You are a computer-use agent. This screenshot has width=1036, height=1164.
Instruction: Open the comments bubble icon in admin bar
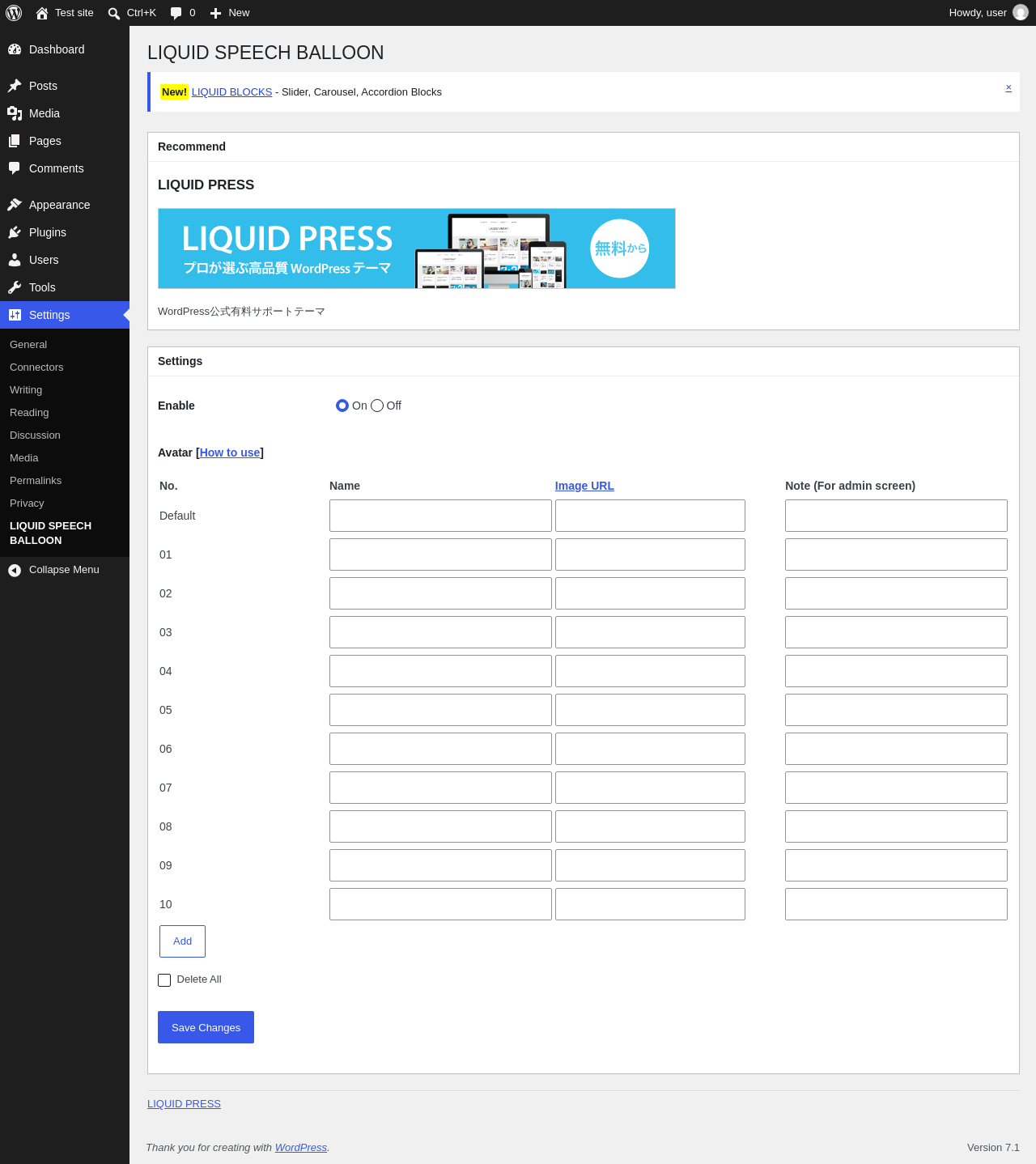(176, 13)
